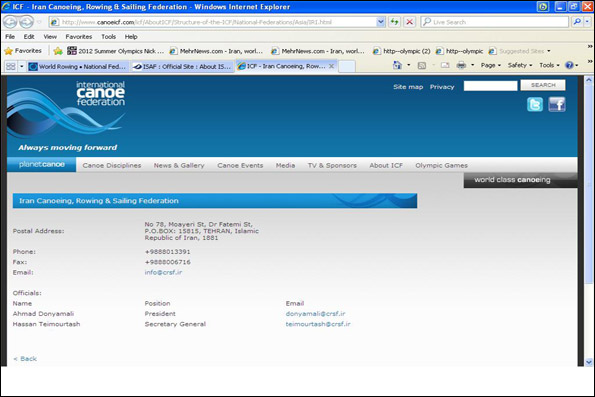Screen dimensions: 595x397
Task: Switch to World Rowing National Fed tab
Action: [x=78, y=66]
